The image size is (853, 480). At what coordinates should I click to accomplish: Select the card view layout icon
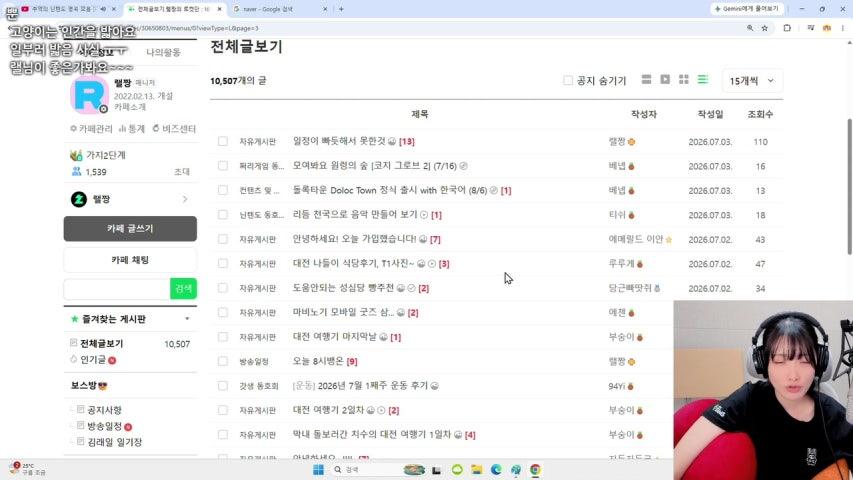pos(646,80)
